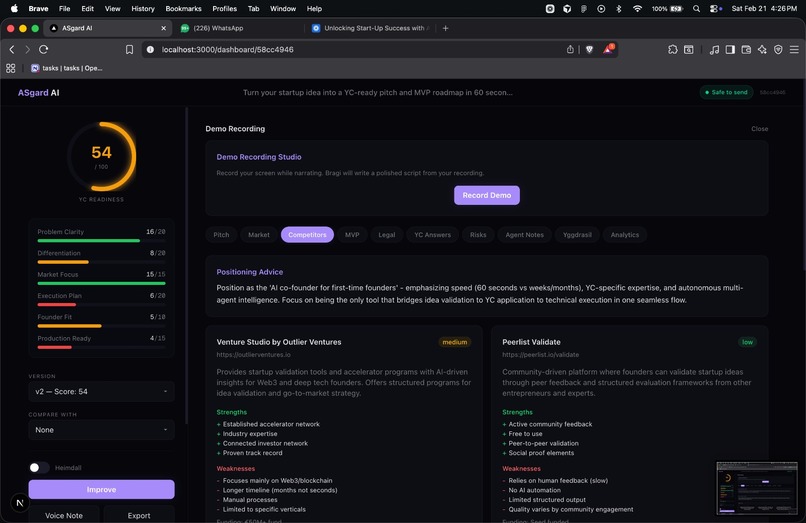Open the peerlist.io/validate link
806x523 pixels.
540,354
